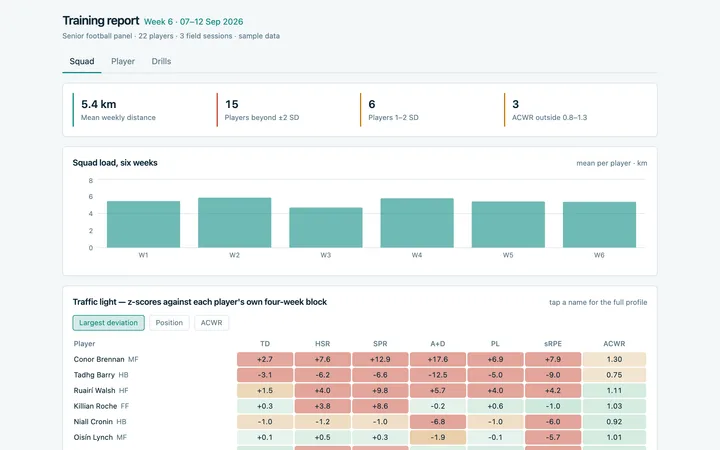The width and height of the screenshot is (720, 450).
Task: Click the W3 bar in squad load chart
Action: click(326, 228)
